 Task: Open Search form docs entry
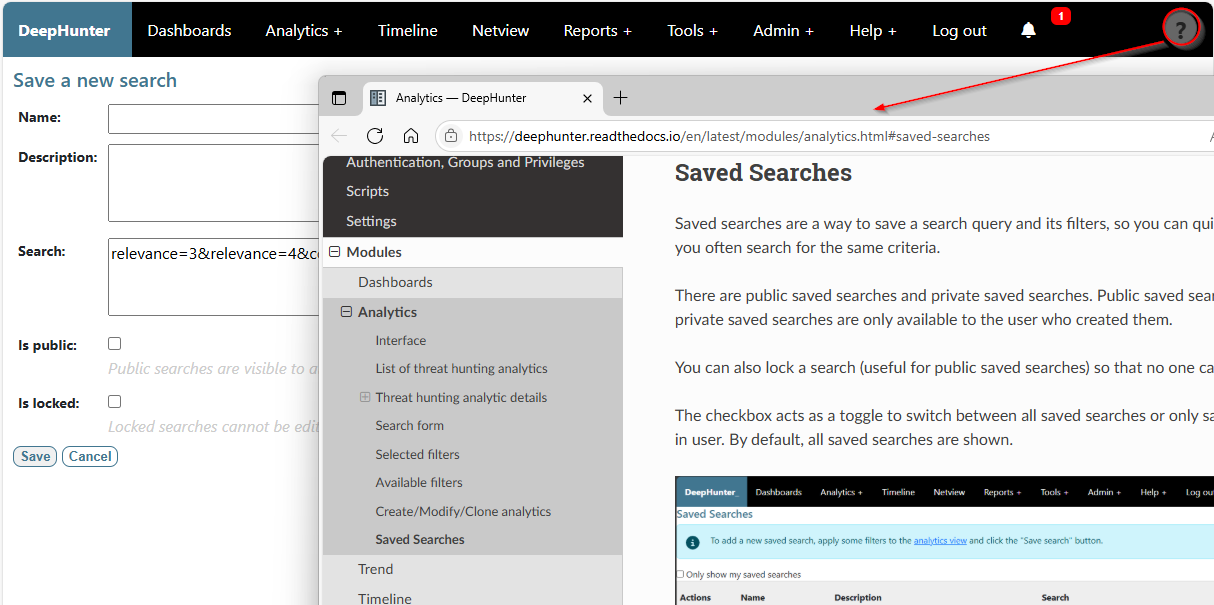[x=410, y=425]
